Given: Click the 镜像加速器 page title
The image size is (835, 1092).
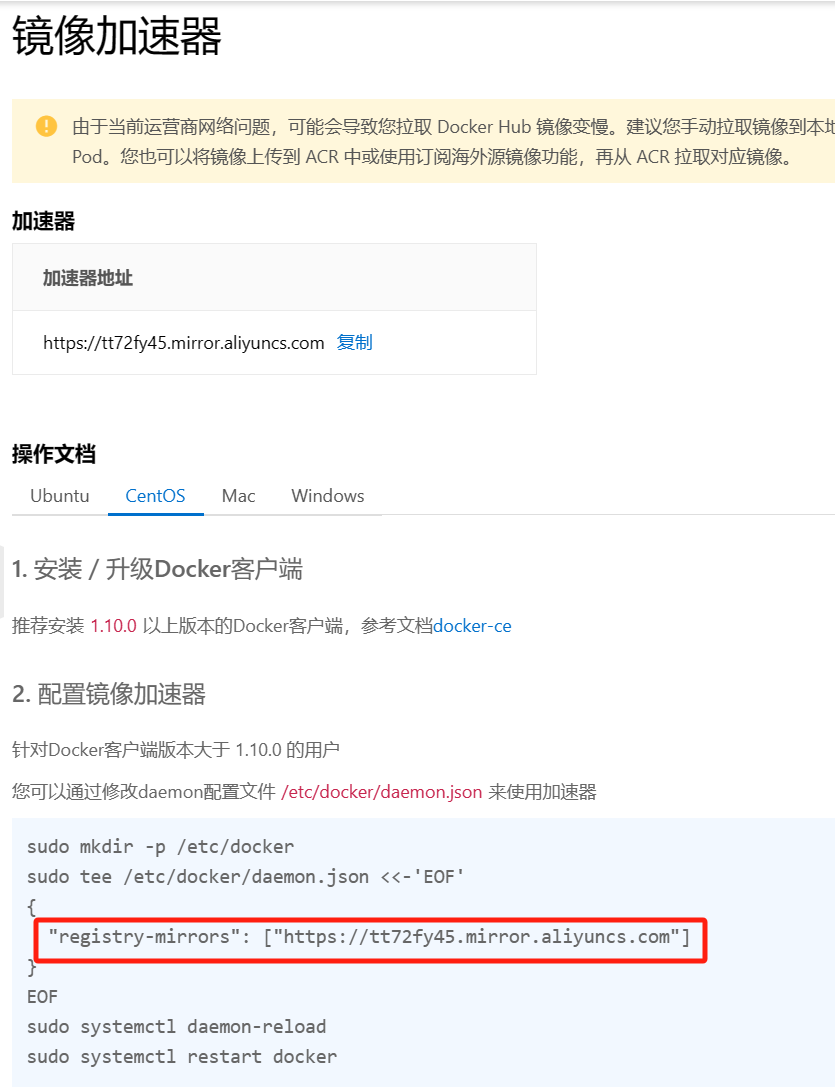Looking at the screenshot, I should coord(117,36).
